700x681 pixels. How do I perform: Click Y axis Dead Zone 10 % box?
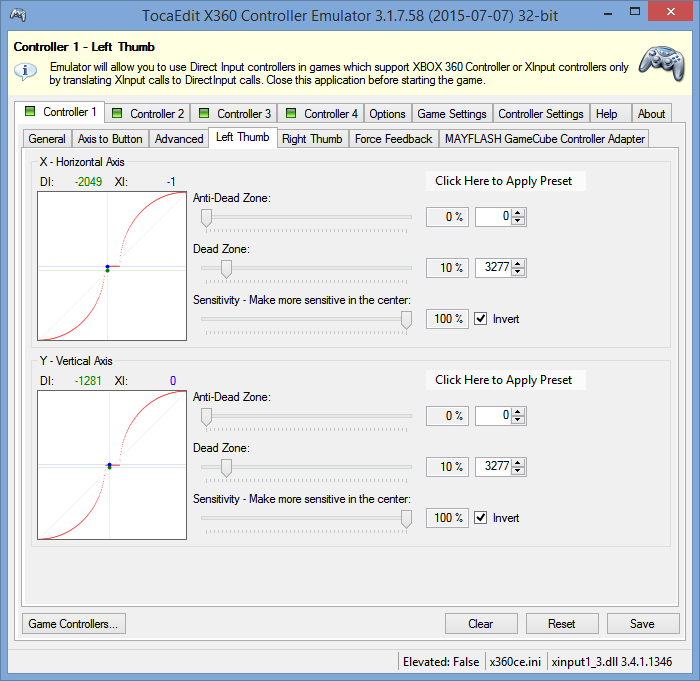(447, 467)
